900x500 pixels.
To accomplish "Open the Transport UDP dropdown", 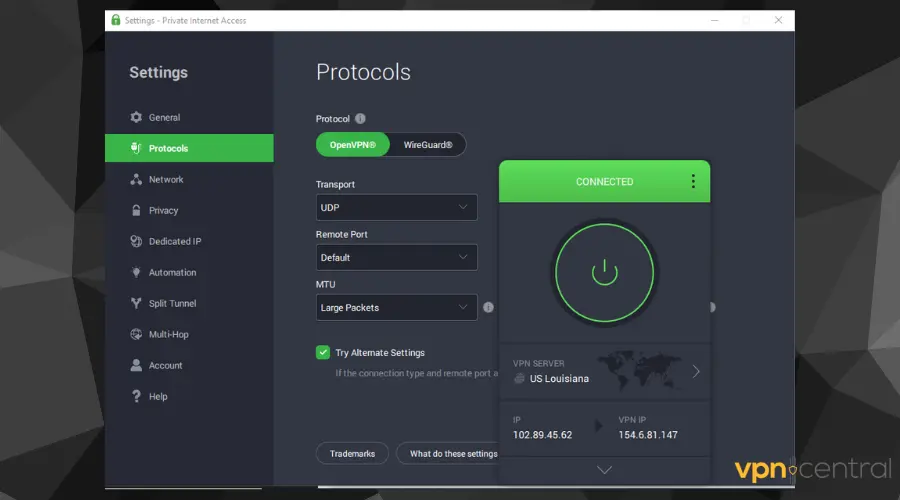I will pos(396,208).
